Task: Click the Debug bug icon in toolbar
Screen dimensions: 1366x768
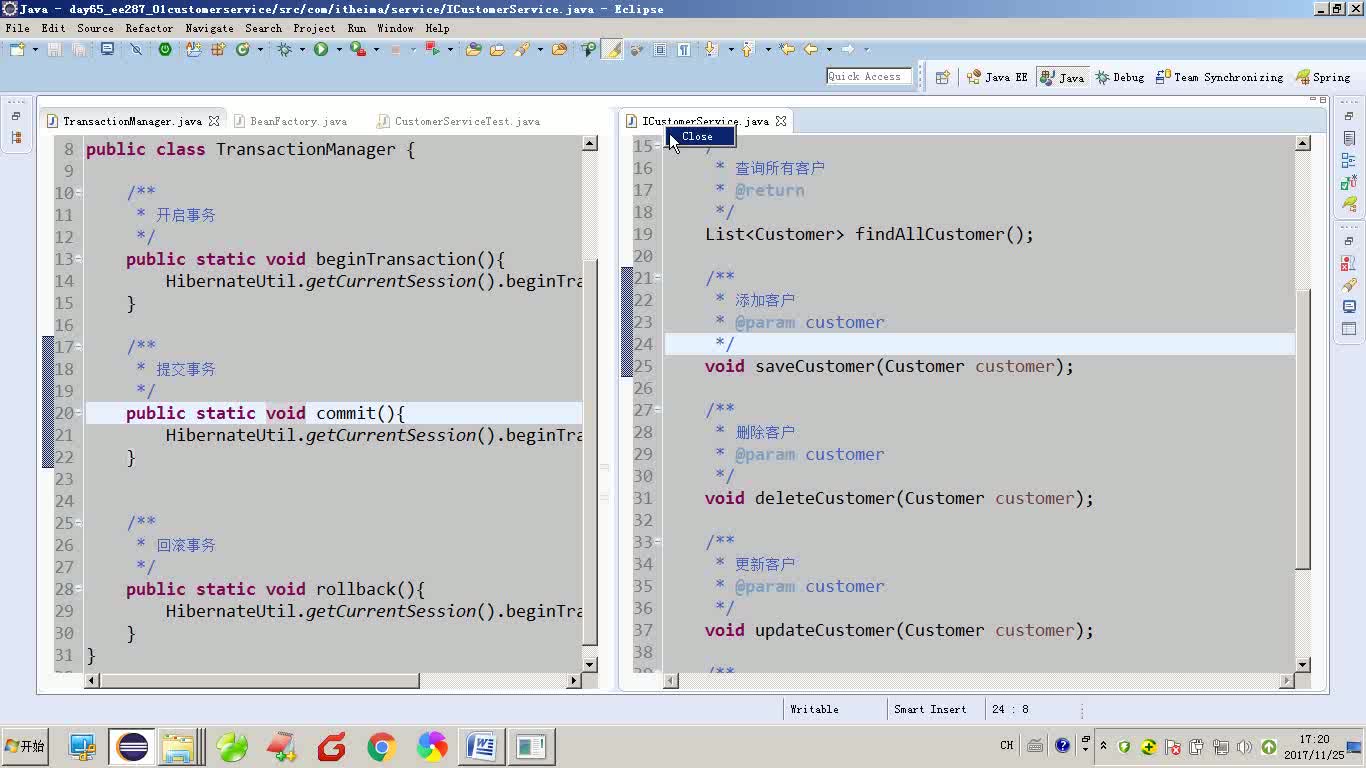Action: [285, 49]
